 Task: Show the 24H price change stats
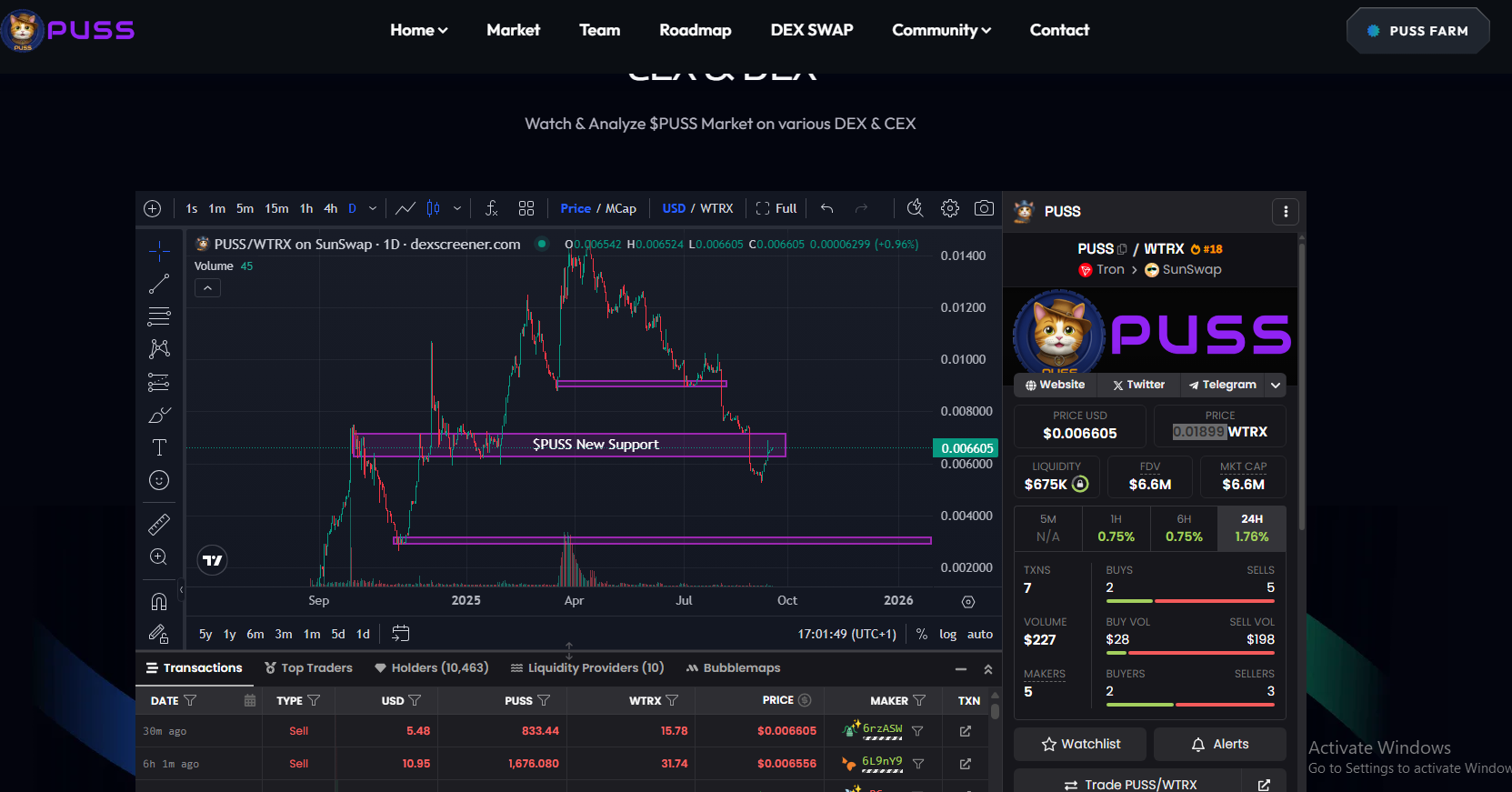click(1252, 528)
